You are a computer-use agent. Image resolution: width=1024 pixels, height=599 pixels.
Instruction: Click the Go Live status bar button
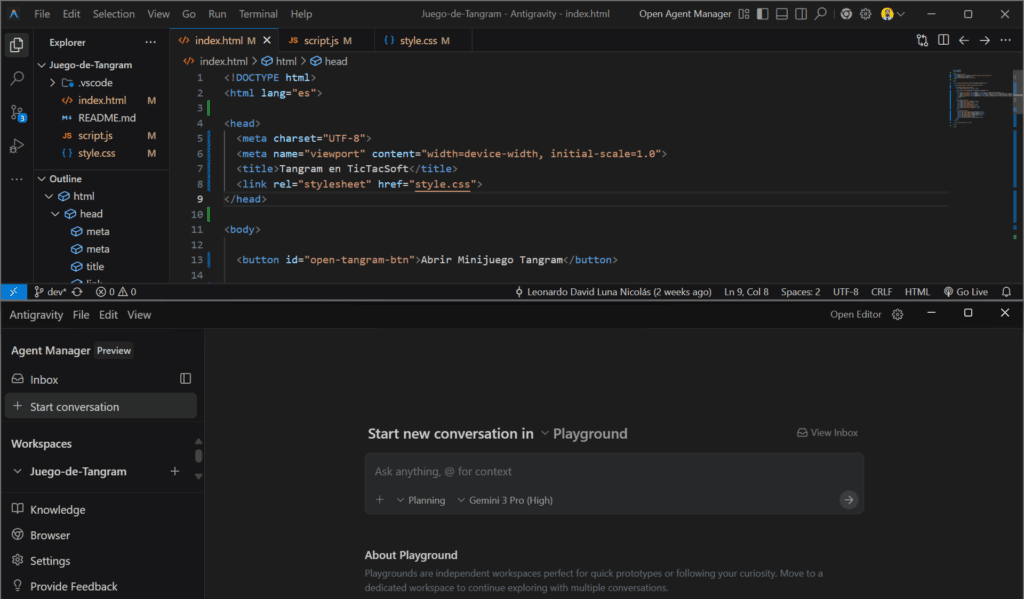tap(965, 292)
